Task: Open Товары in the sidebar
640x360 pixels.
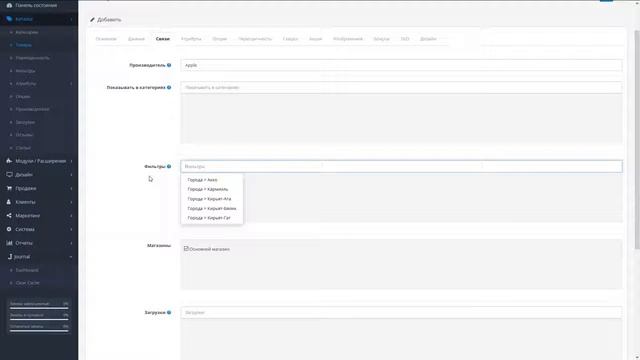Action: (x=24, y=45)
